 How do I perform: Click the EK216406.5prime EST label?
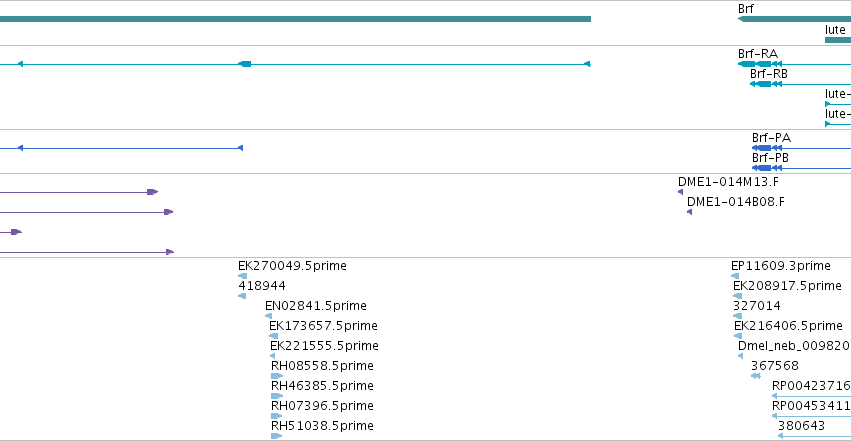[788, 326]
